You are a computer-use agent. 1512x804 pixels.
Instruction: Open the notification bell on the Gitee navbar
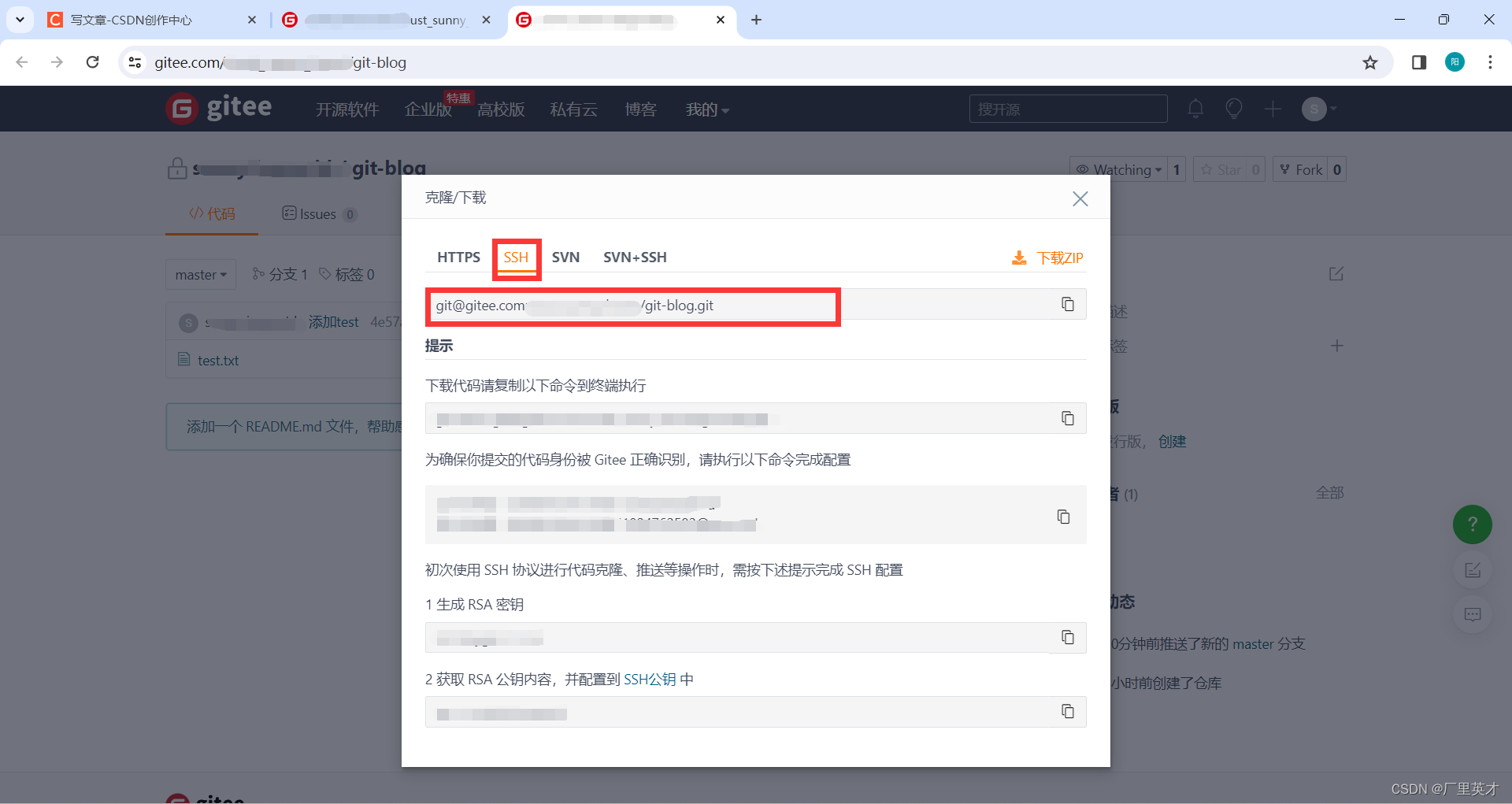[x=1195, y=109]
